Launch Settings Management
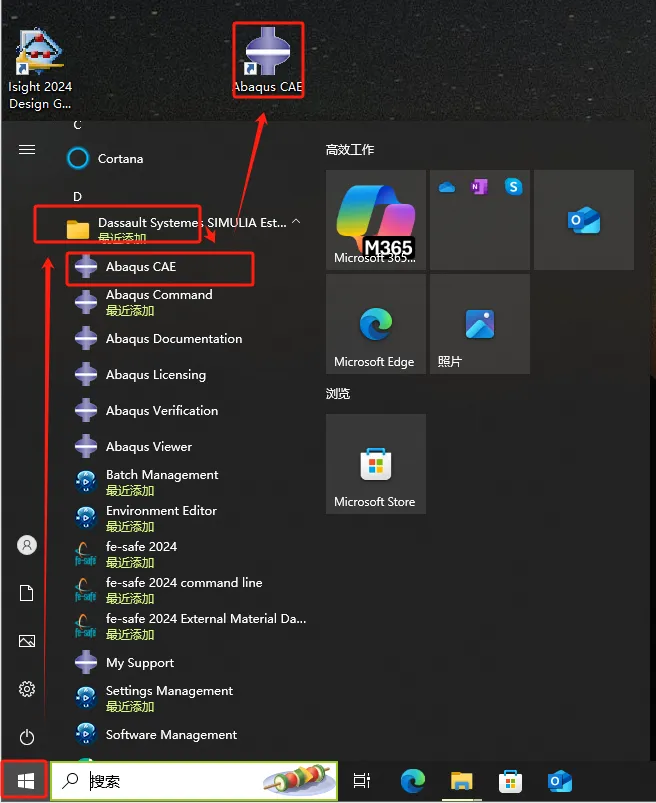Screen dimensions: 656x803 [x=187, y=698]
